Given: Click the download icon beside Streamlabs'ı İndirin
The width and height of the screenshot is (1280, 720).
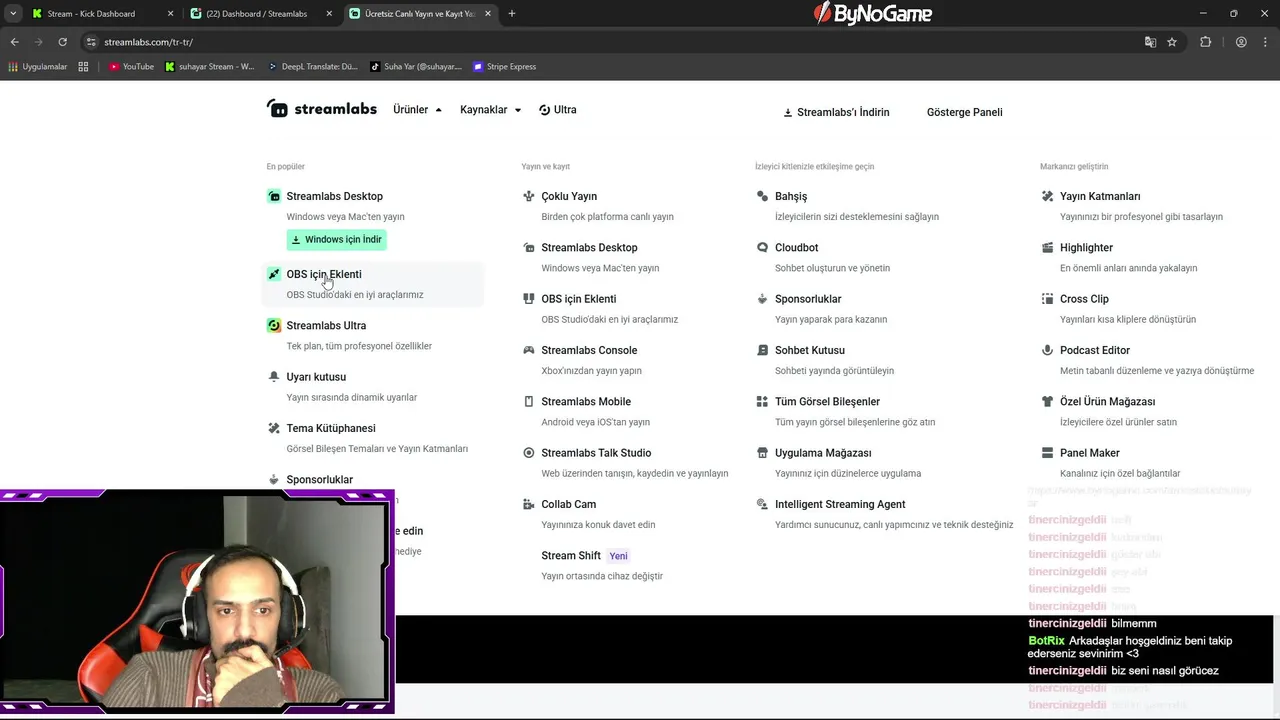Looking at the screenshot, I should 788,113.
